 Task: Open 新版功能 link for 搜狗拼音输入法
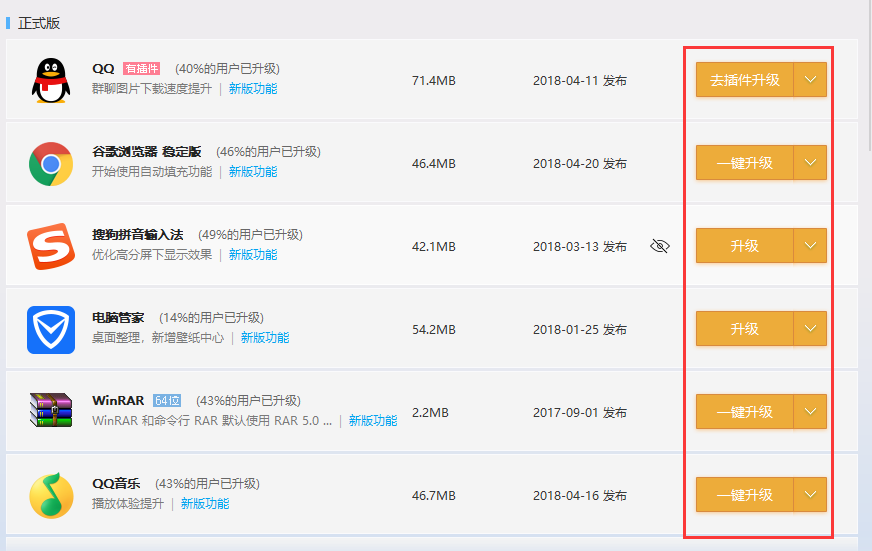tap(253, 254)
